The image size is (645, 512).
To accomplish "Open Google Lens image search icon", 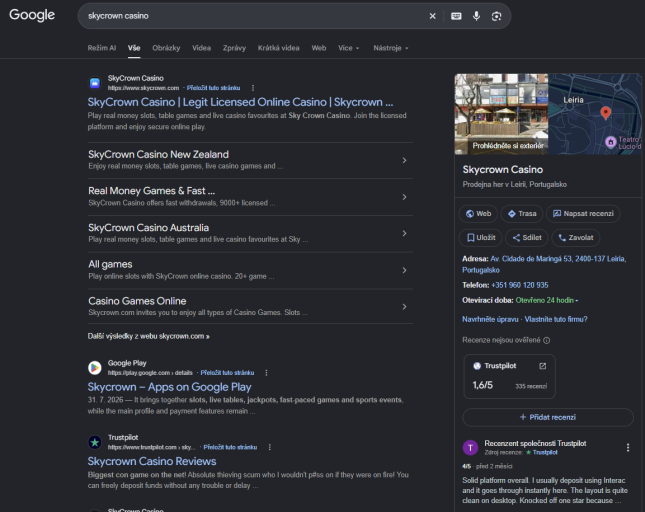I will tap(497, 16).
